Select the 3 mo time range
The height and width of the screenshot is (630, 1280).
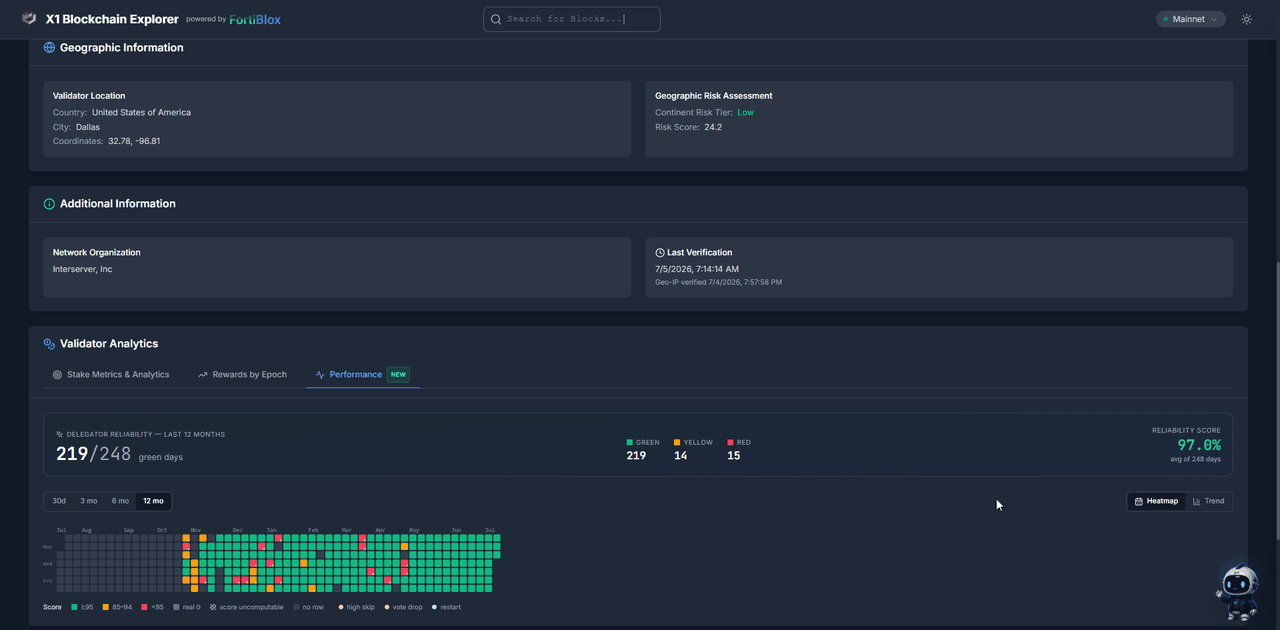pyautogui.click(x=89, y=501)
